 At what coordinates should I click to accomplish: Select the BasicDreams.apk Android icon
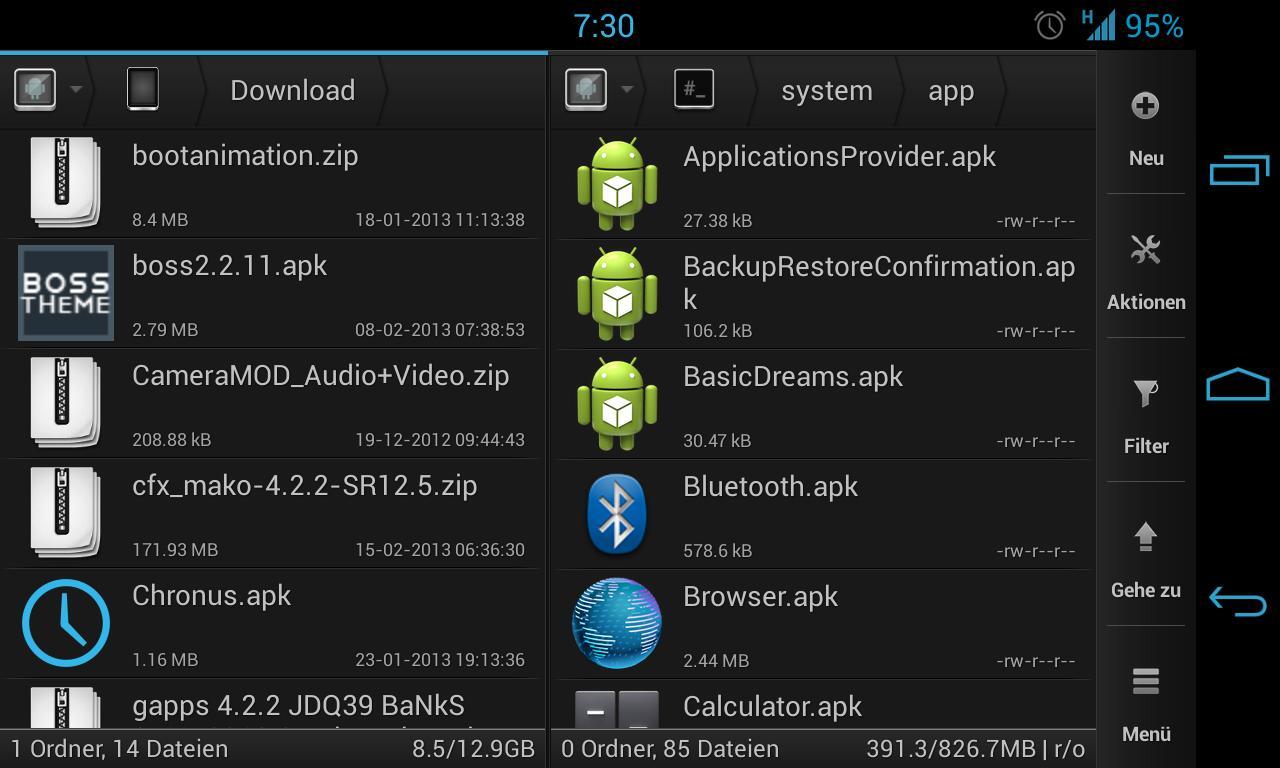point(617,404)
